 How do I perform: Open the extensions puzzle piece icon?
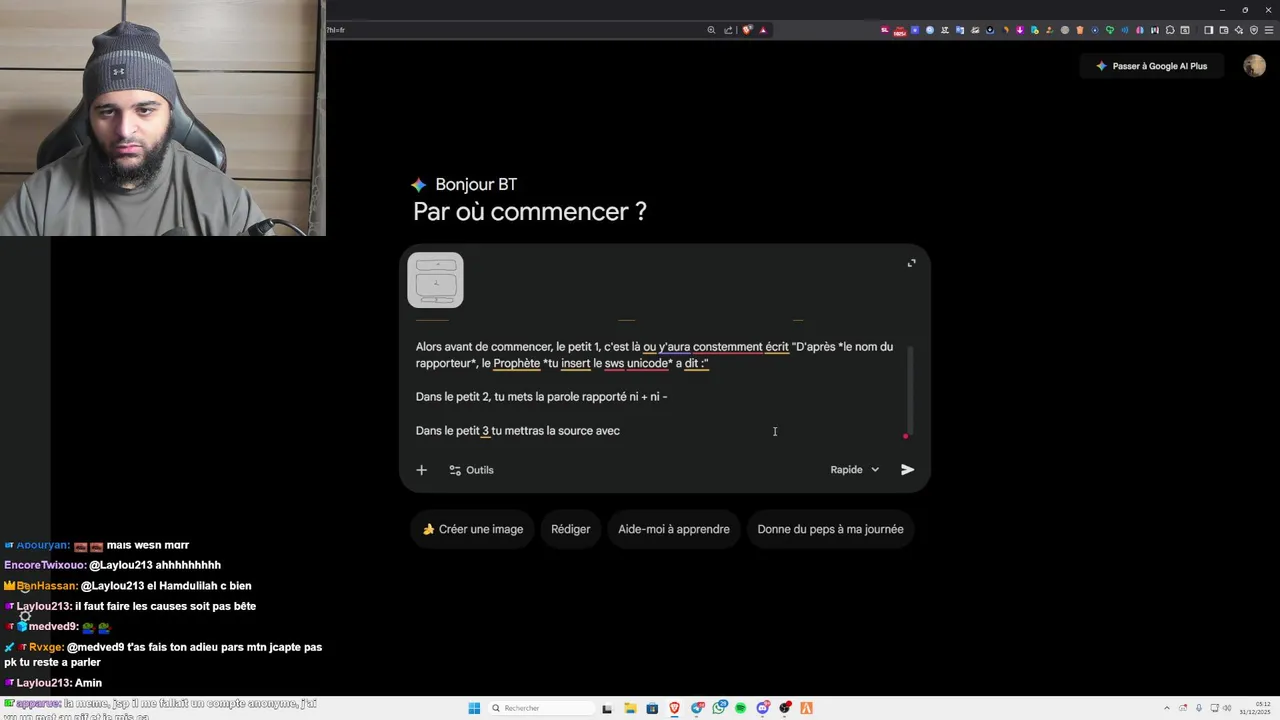click(1170, 30)
